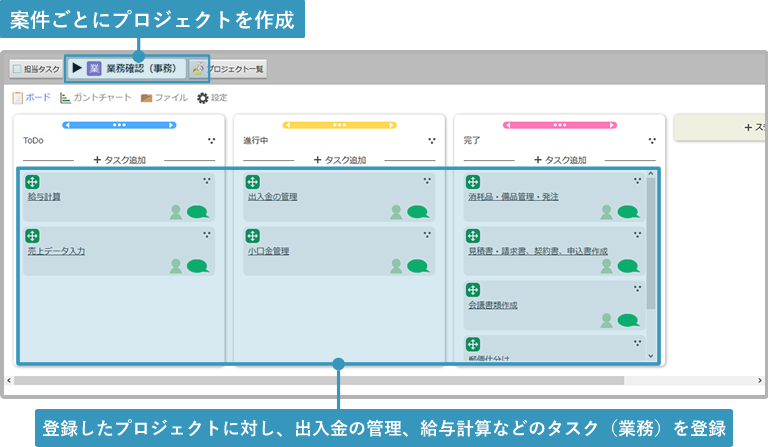This screenshot has height=447, width=768.
Task: Open 売上データ入力 card options menu
Action: (207, 235)
